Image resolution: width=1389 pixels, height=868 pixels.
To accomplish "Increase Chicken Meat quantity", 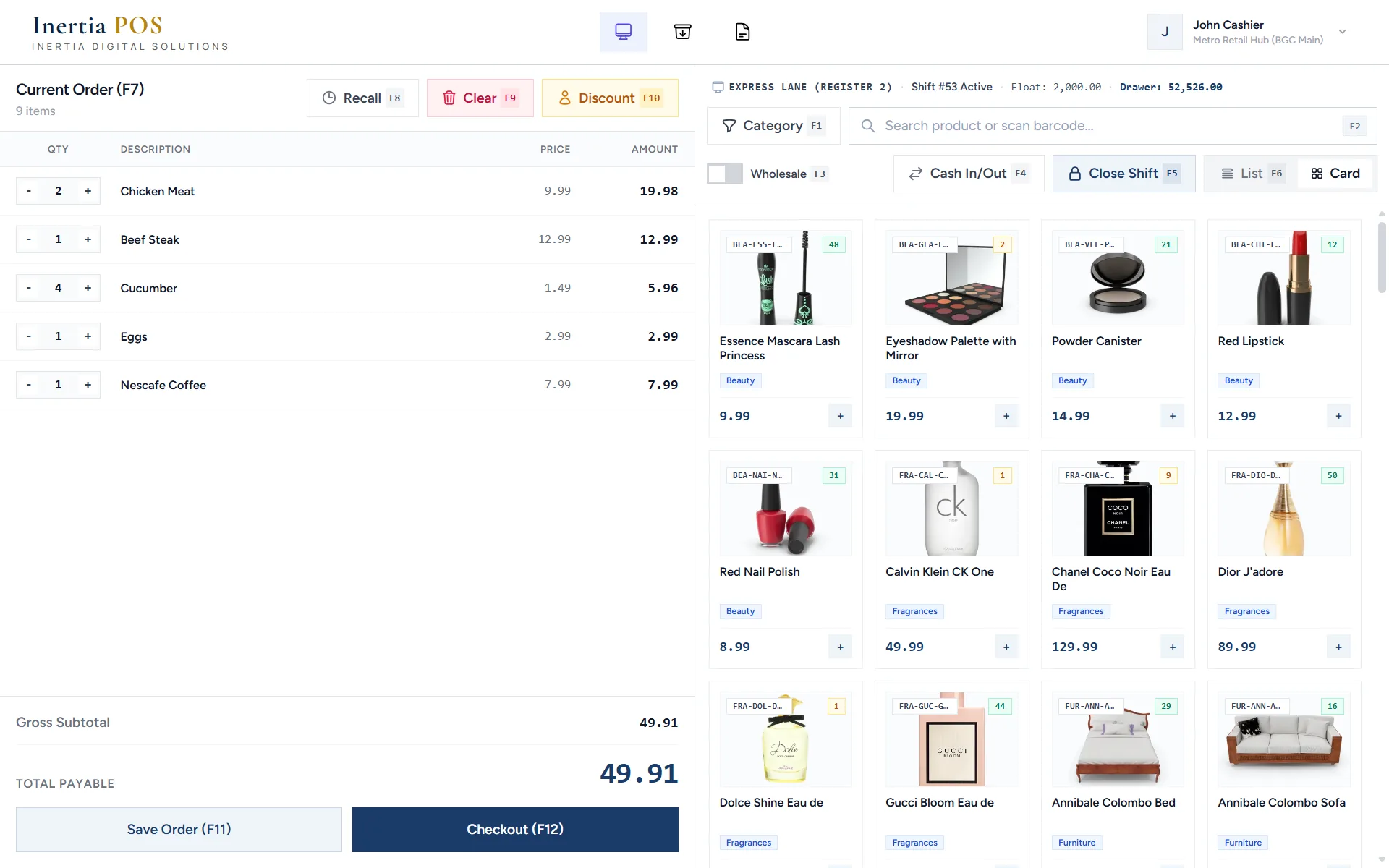I will [88, 191].
